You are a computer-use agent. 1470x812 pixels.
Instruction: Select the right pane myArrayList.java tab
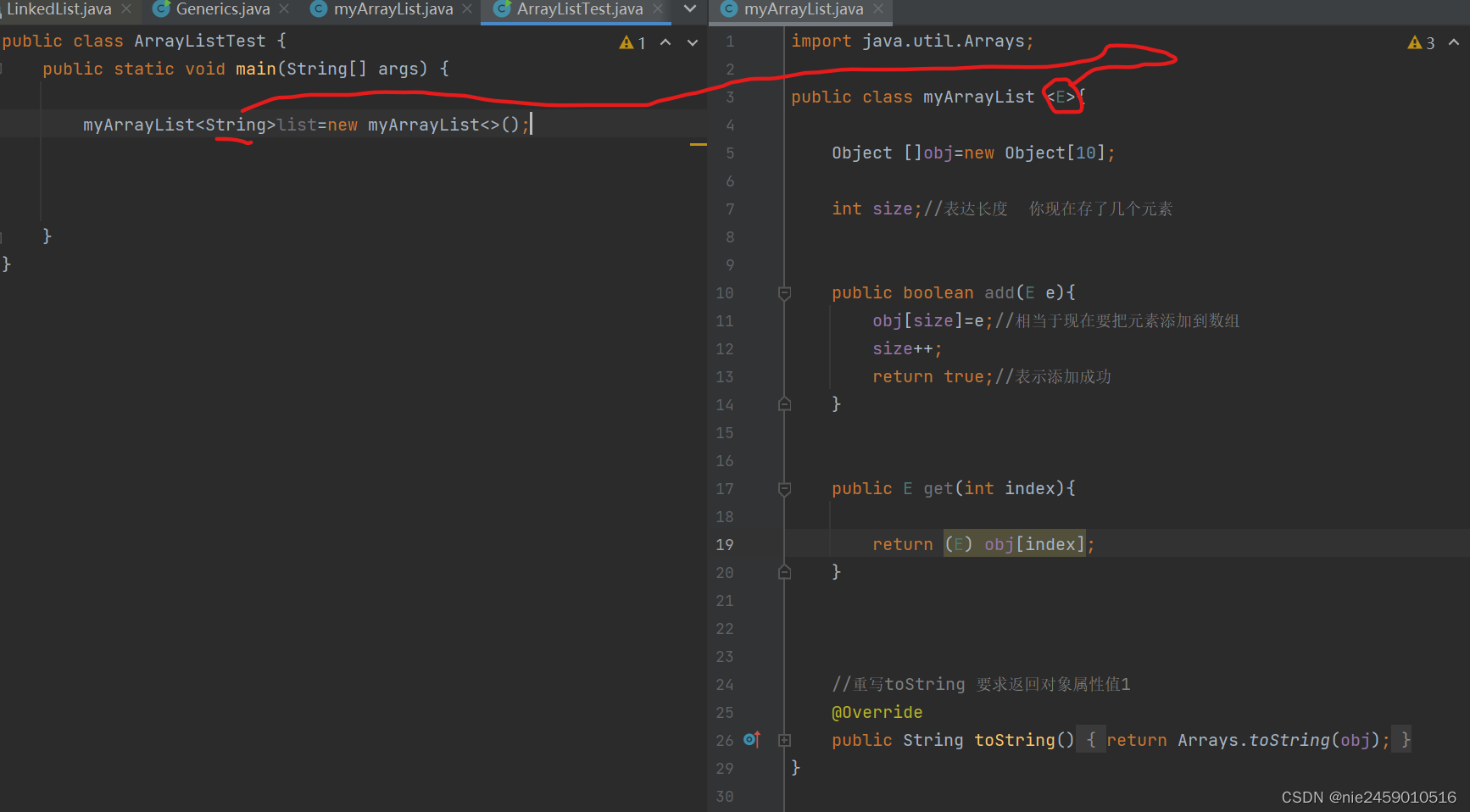(804, 9)
